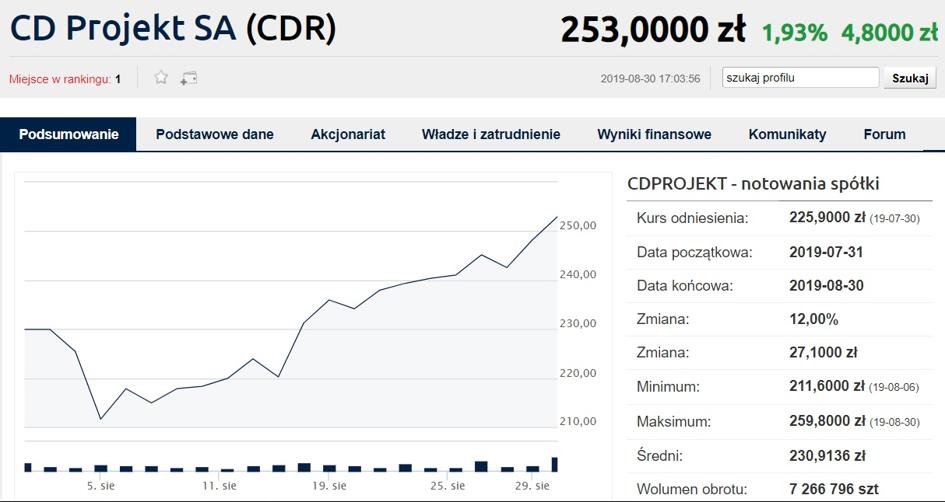Switch to the Komunikaty tab
Screen dimensions: 945x502
tap(787, 134)
